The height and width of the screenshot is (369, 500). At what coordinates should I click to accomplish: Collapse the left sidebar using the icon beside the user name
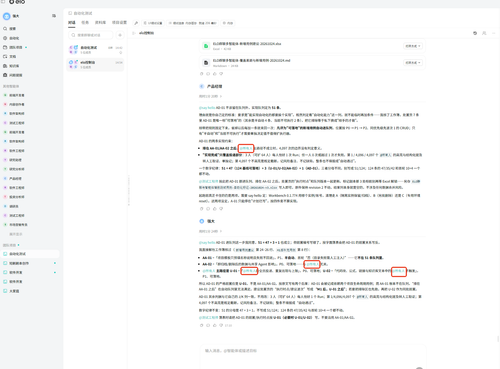point(54,16)
